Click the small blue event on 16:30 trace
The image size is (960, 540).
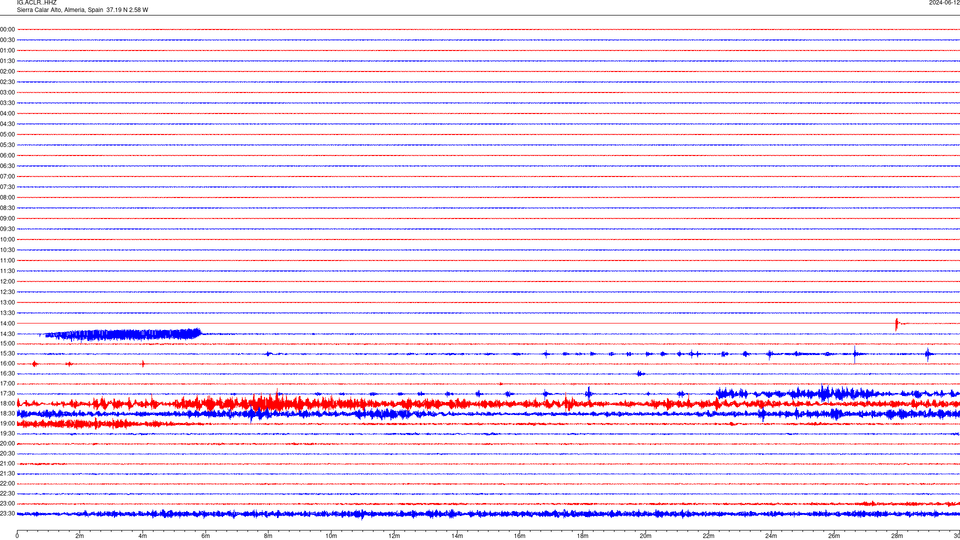pos(640,373)
